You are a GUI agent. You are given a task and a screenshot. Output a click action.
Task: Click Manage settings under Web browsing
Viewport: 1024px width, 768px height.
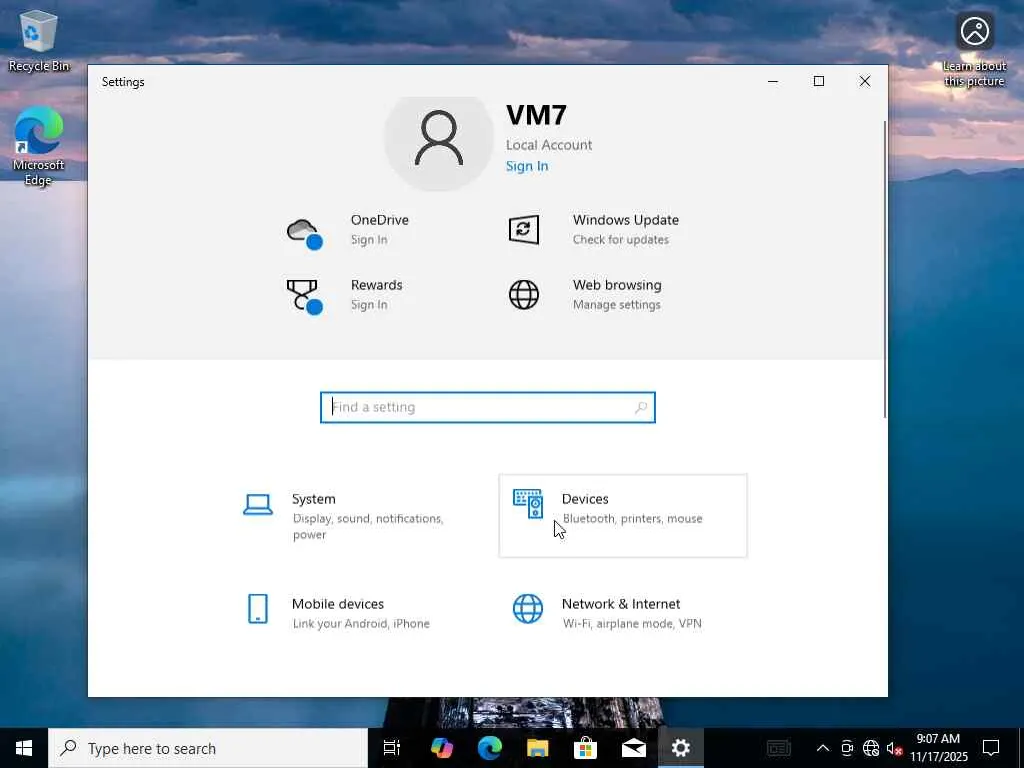pos(616,305)
